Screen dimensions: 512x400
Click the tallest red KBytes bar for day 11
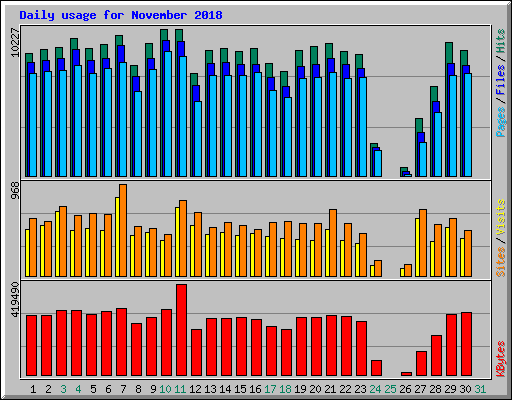point(182,330)
